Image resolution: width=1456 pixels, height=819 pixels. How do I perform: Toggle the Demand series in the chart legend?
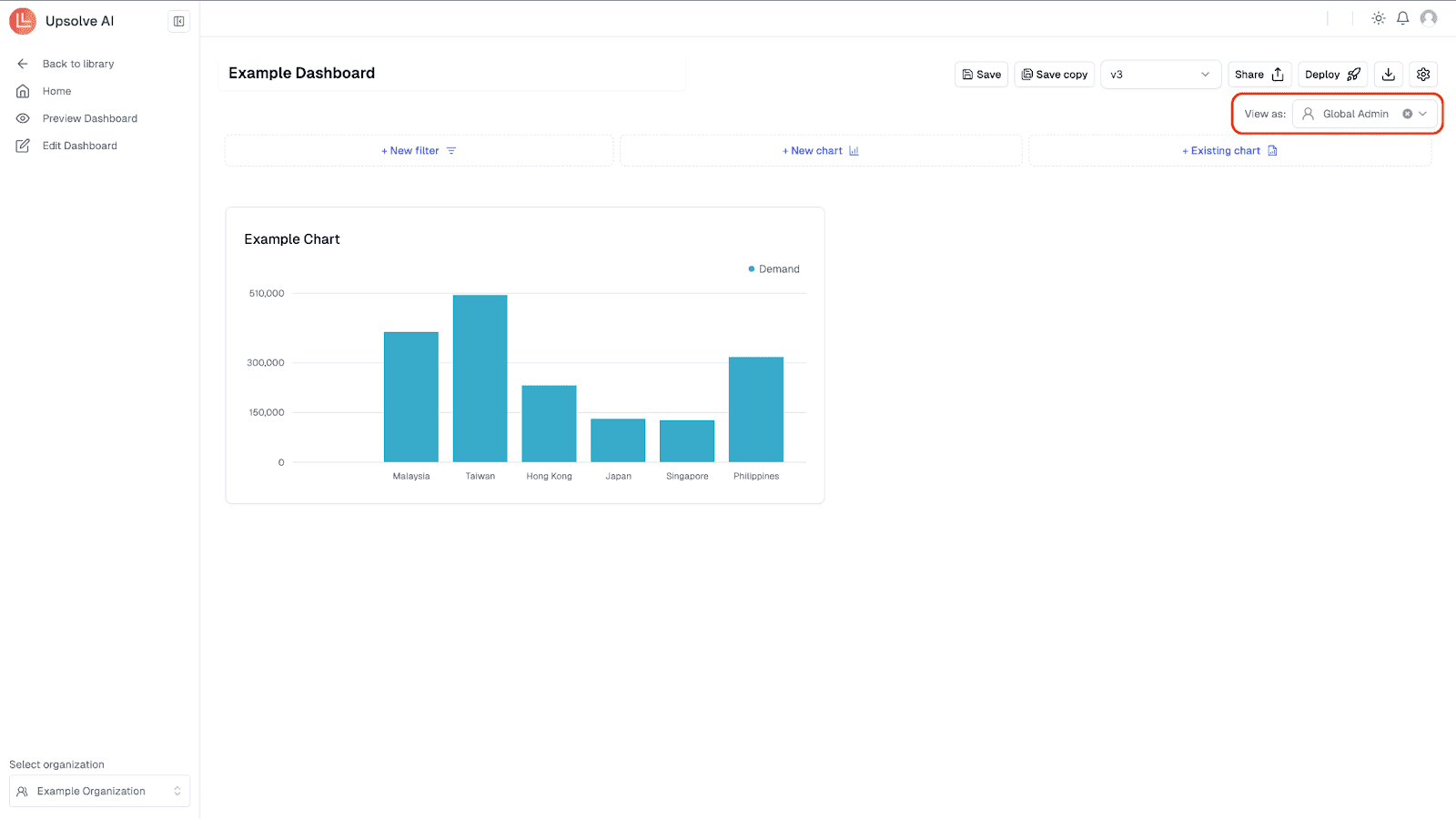(773, 268)
